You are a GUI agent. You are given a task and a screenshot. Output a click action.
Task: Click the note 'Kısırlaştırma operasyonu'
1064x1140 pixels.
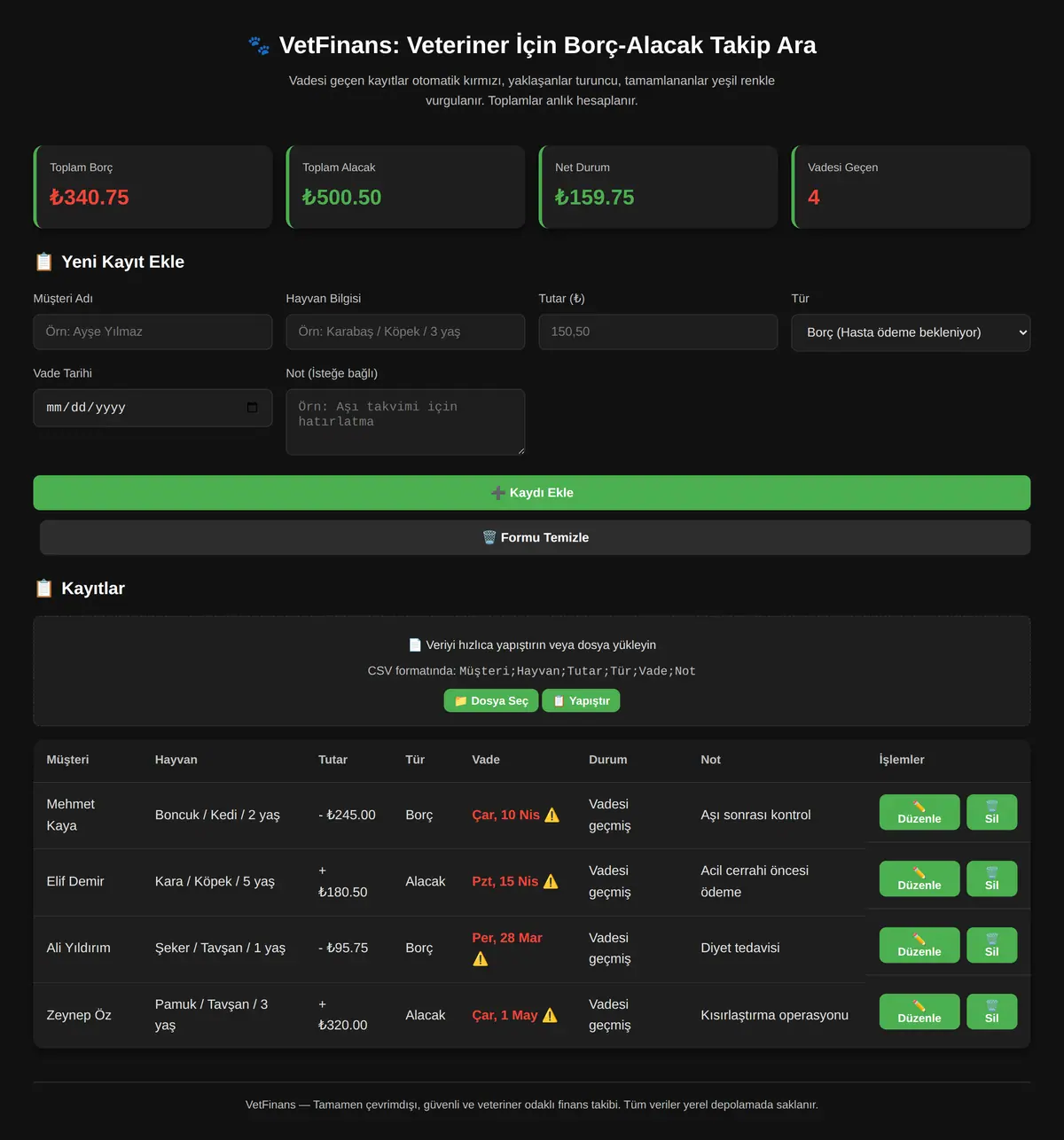(x=775, y=1015)
